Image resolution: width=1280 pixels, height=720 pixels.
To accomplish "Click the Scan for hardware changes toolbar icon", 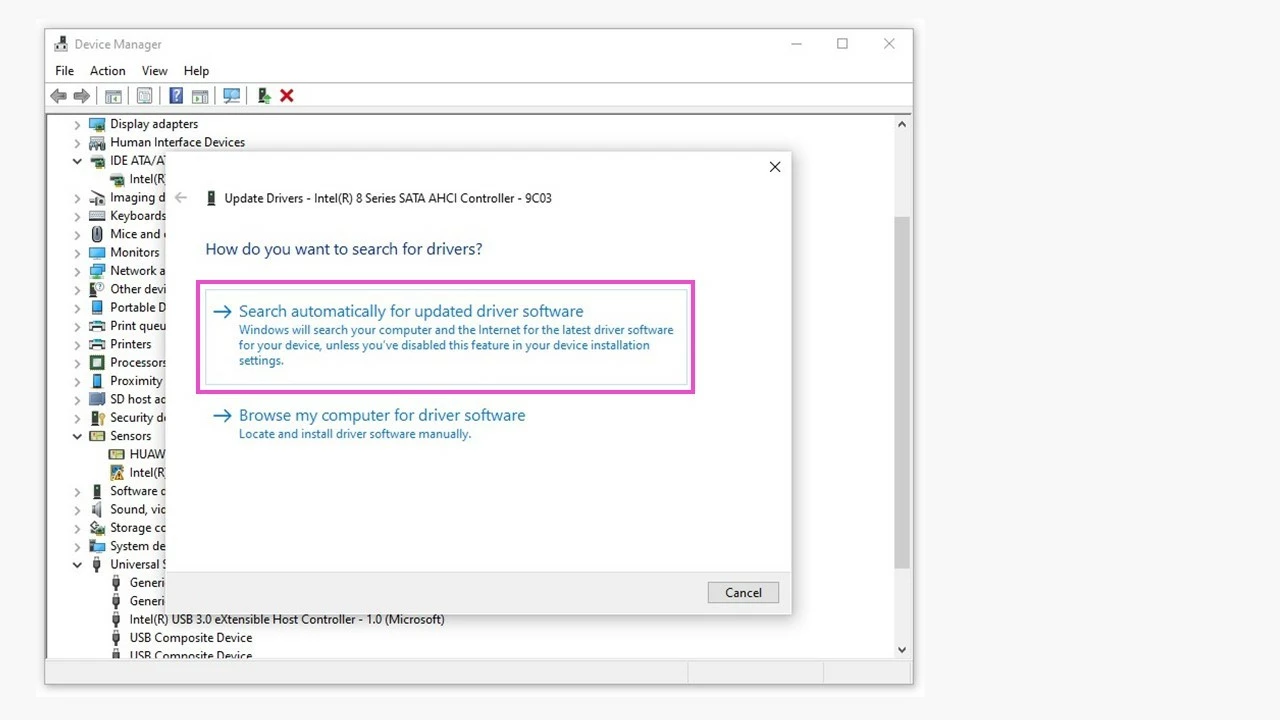I will [232, 96].
